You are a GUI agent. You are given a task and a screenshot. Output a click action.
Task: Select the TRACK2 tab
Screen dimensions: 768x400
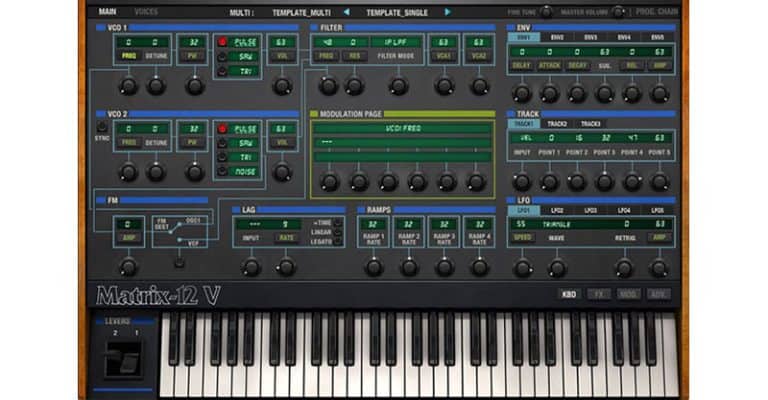coord(557,124)
